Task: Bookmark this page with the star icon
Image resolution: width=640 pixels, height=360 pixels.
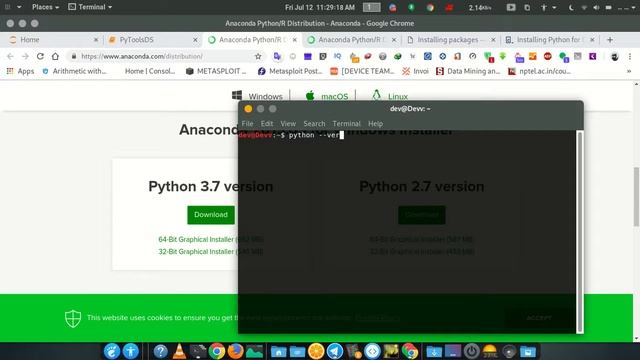Action: pyautogui.click(x=258, y=56)
